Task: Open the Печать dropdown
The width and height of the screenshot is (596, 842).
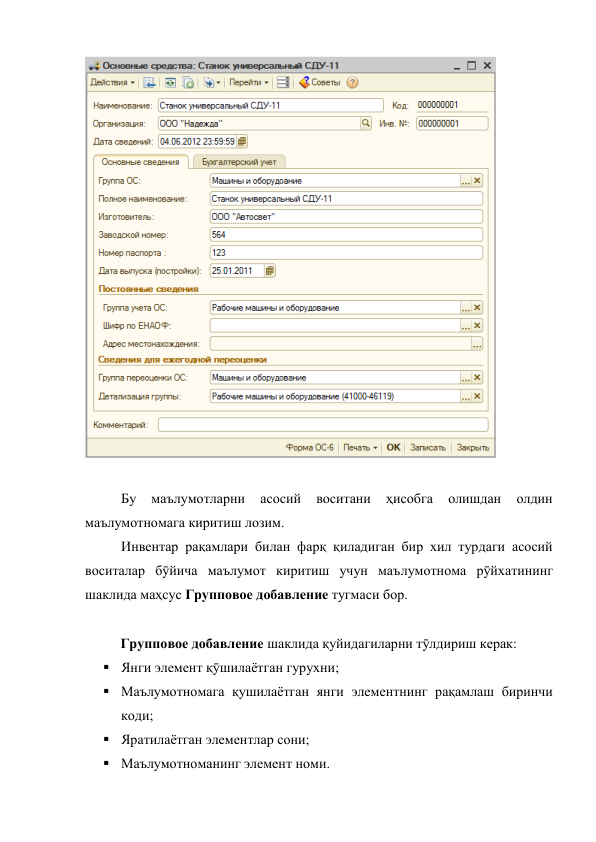Action: click(360, 447)
